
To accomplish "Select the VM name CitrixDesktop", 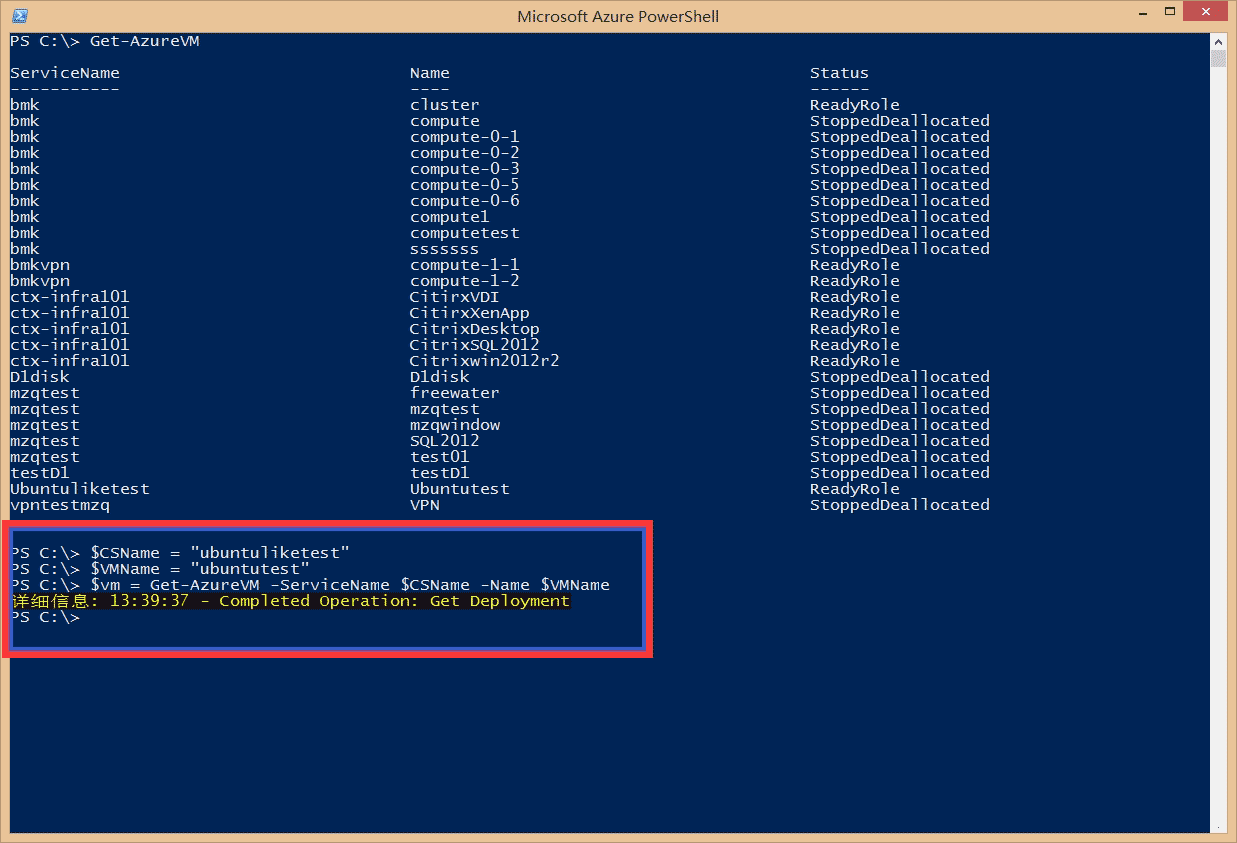I will click(475, 329).
